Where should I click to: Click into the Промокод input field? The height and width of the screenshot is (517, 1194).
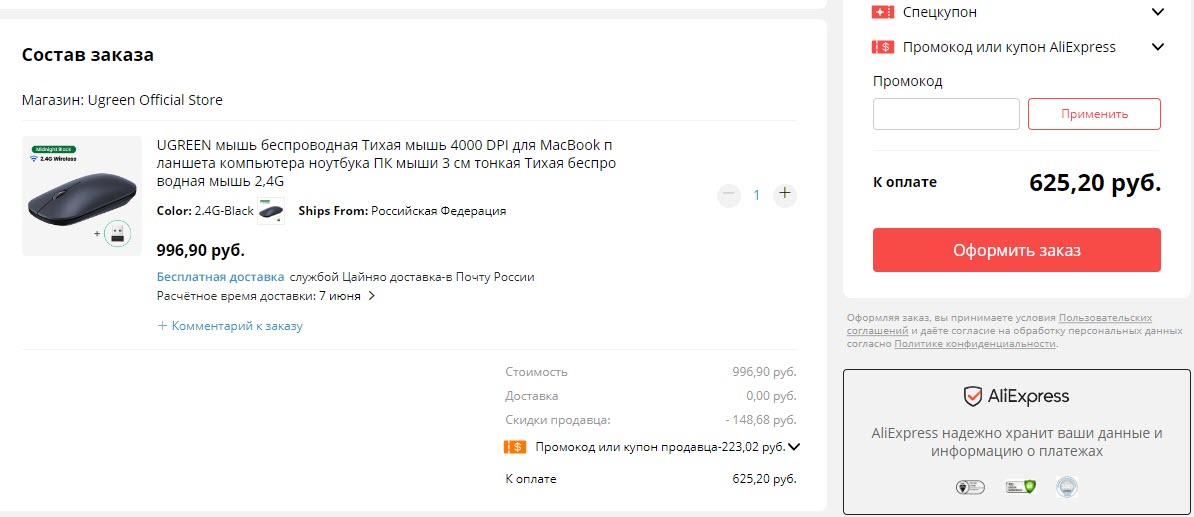(946, 114)
